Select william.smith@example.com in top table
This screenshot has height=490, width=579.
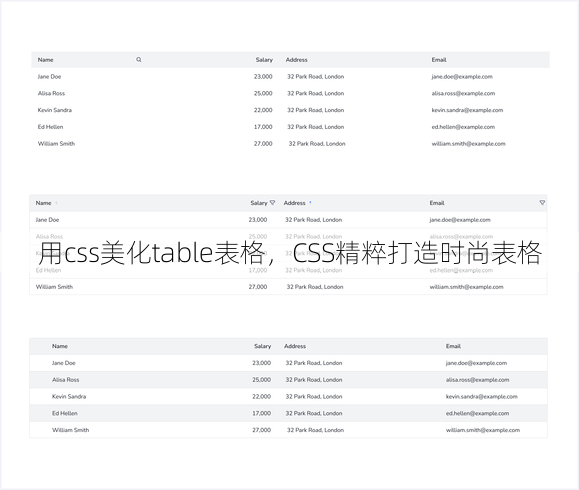468,144
